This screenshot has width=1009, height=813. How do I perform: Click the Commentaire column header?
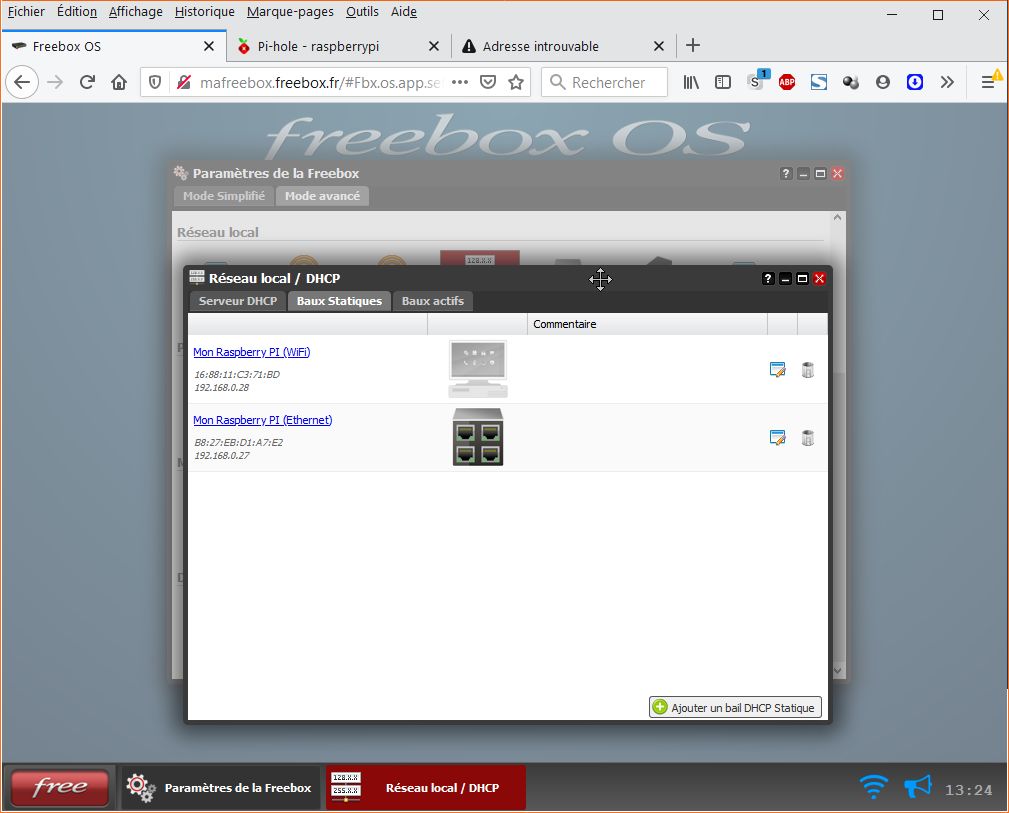(x=647, y=324)
